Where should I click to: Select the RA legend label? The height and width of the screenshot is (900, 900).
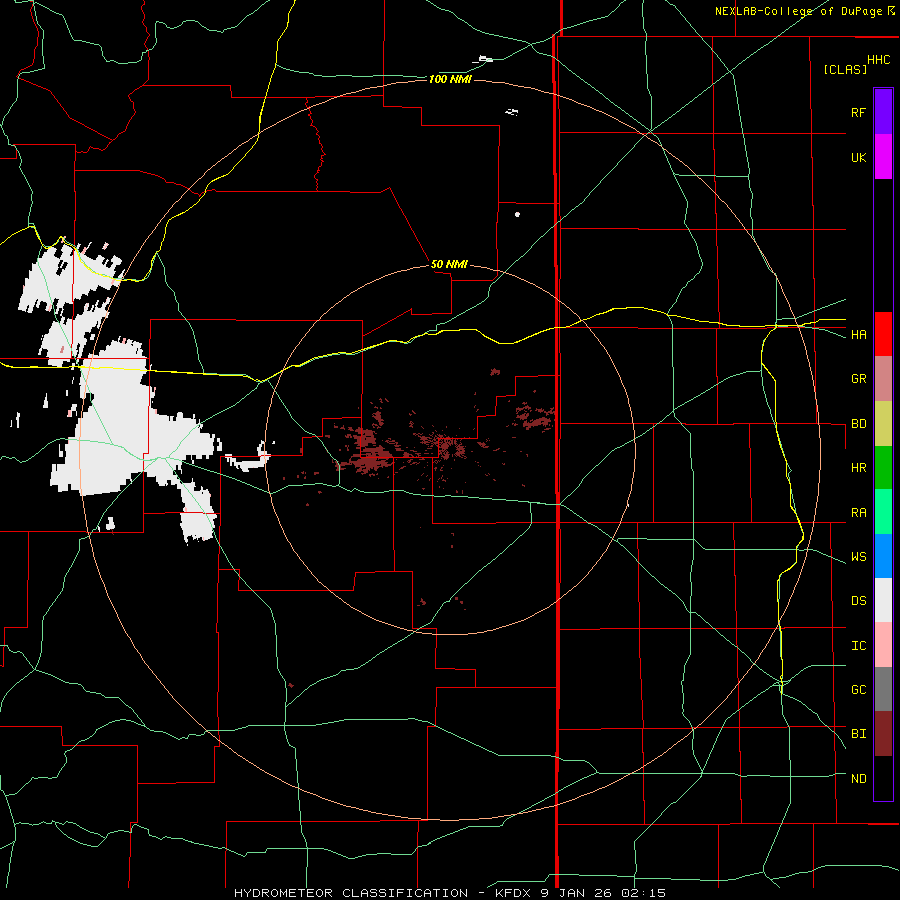(858, 513)
